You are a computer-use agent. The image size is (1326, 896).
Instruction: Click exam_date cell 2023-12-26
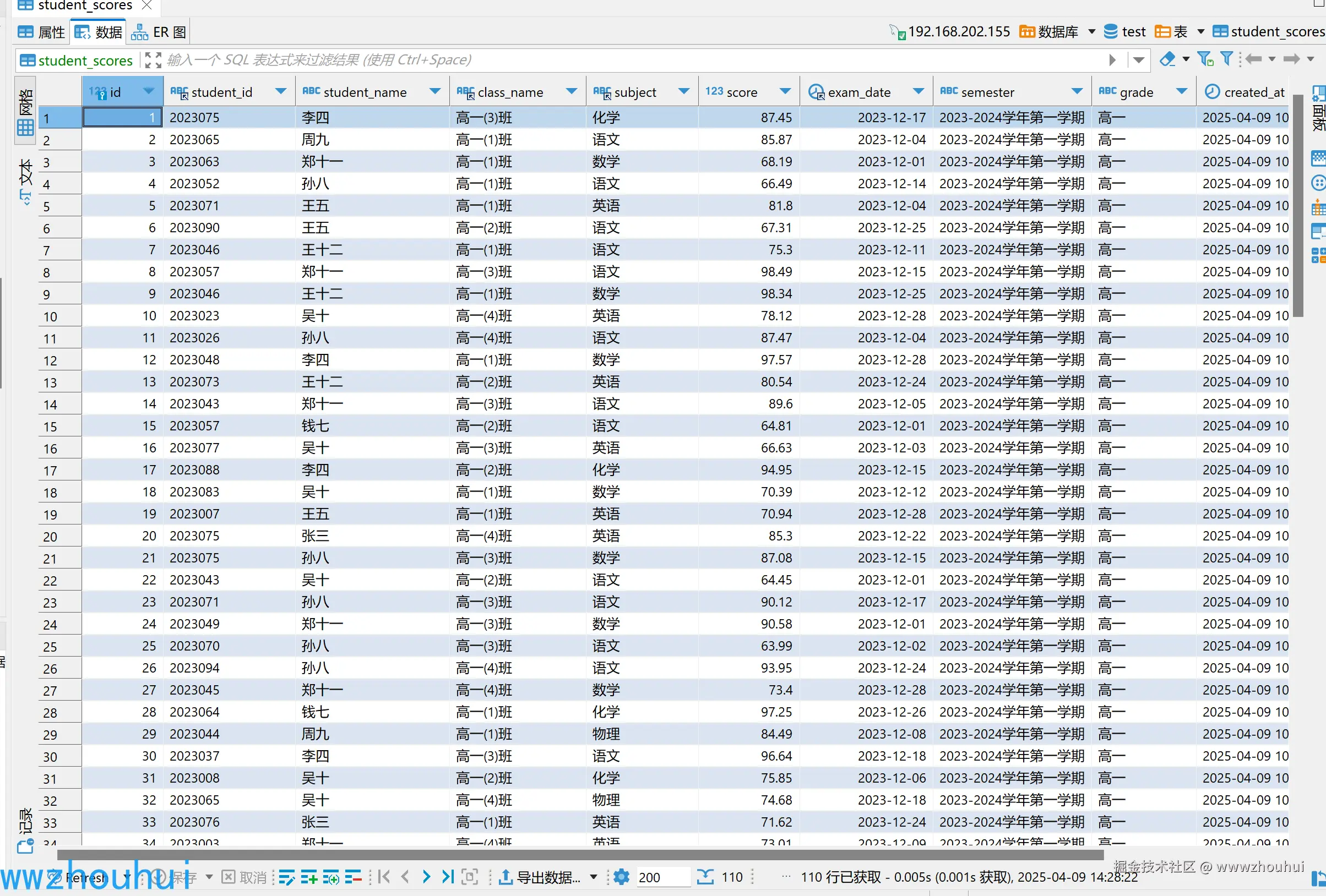pyautogui.click(x=867, y=712)
